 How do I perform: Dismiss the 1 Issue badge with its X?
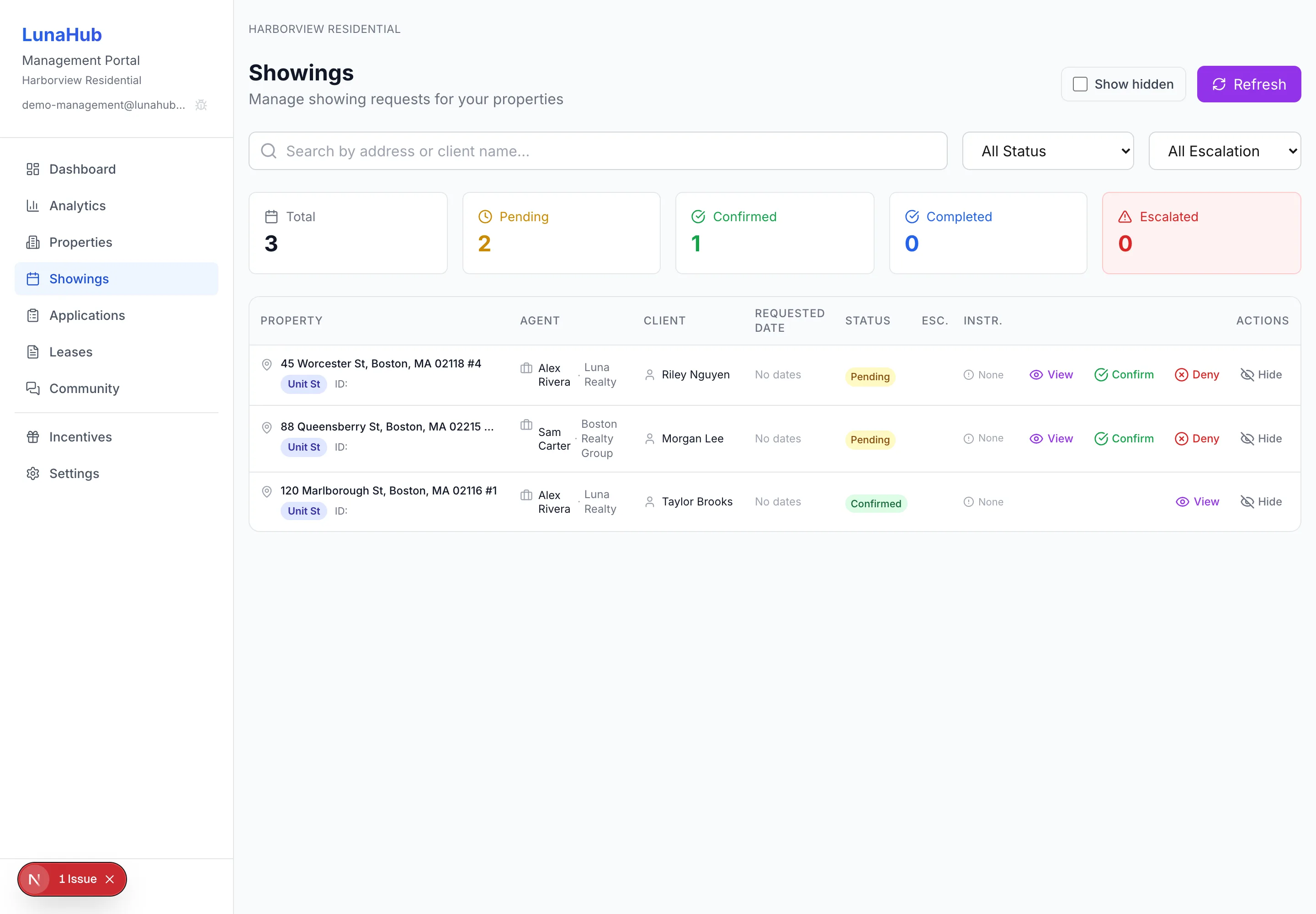(x=110, y=879)
